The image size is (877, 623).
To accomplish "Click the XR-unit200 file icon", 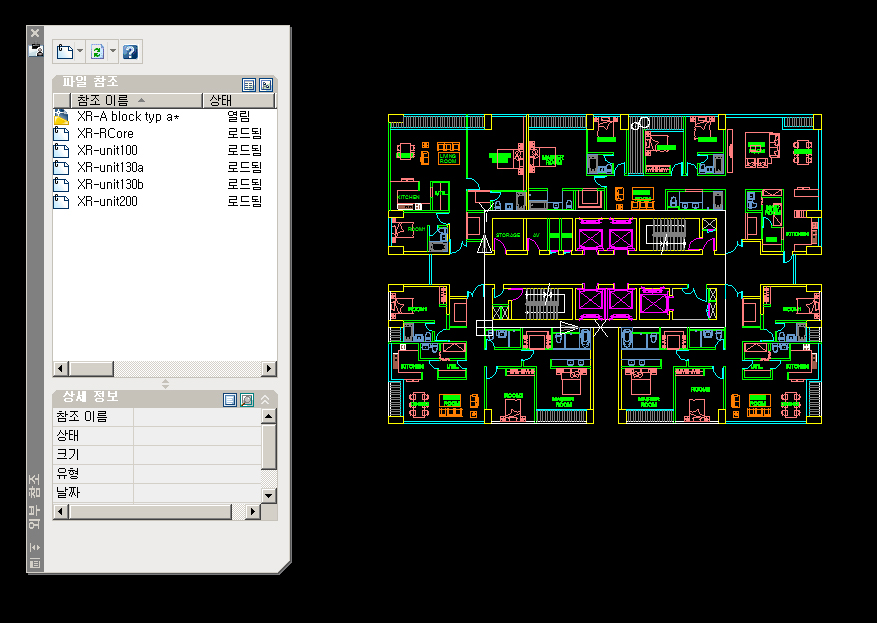I will (61, 202).
